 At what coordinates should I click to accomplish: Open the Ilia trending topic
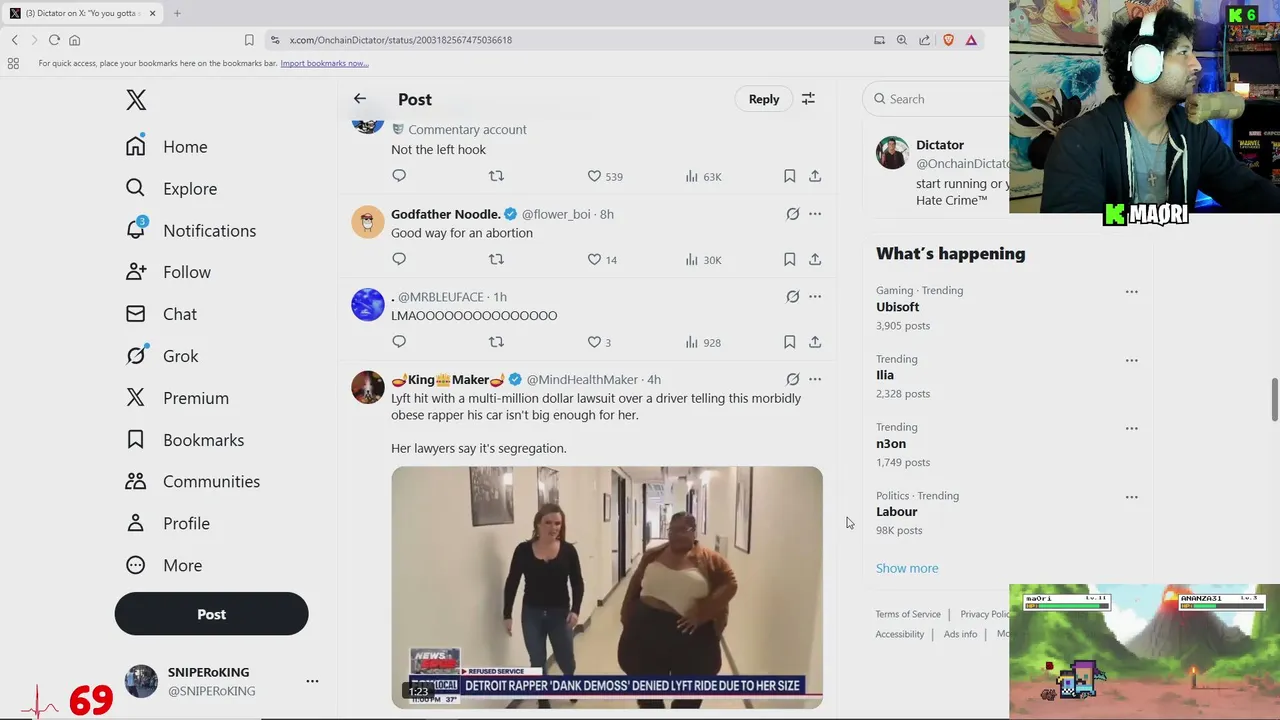pos(885,375)
